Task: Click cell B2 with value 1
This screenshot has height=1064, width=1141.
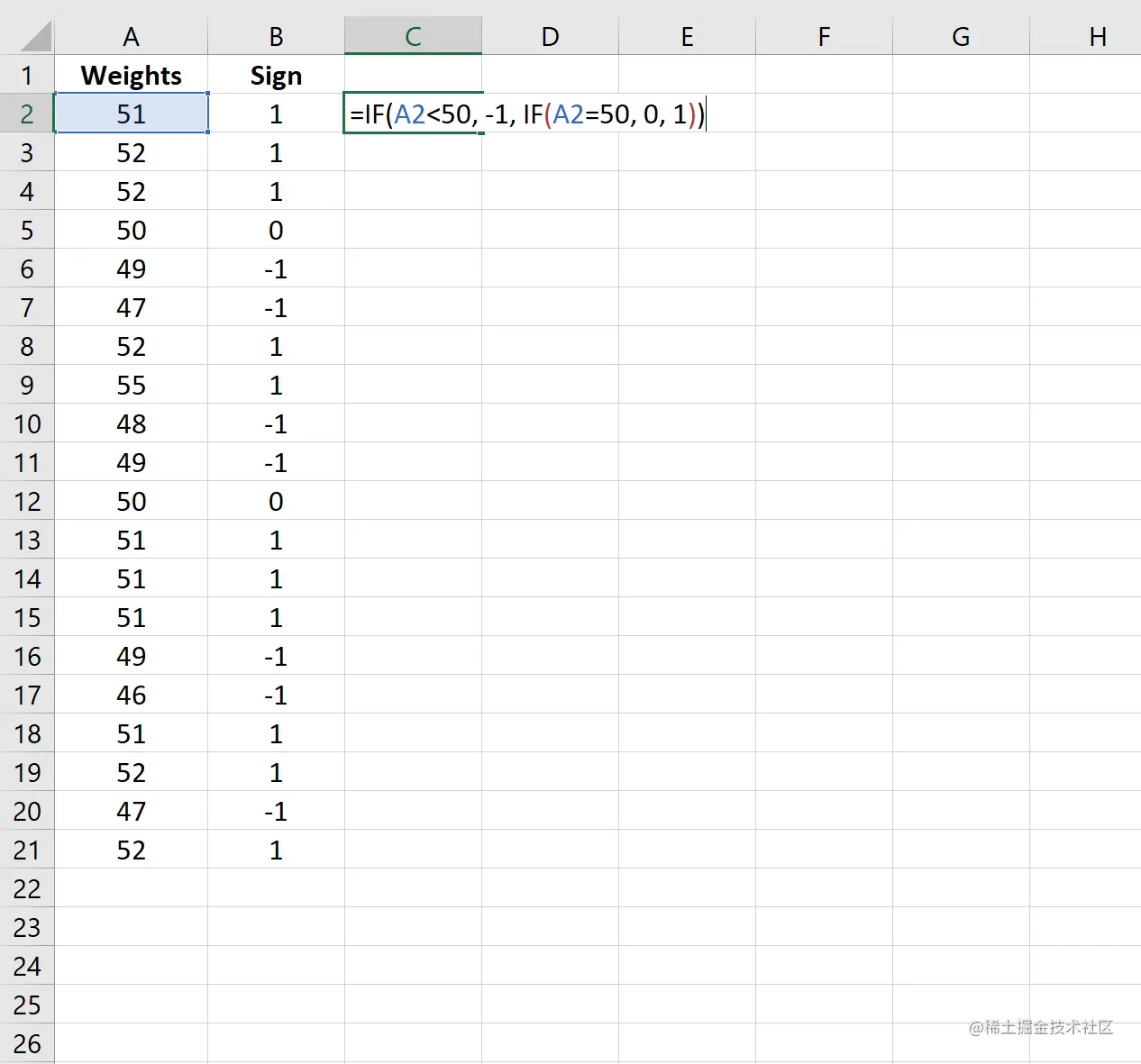Action: (276, 114)
